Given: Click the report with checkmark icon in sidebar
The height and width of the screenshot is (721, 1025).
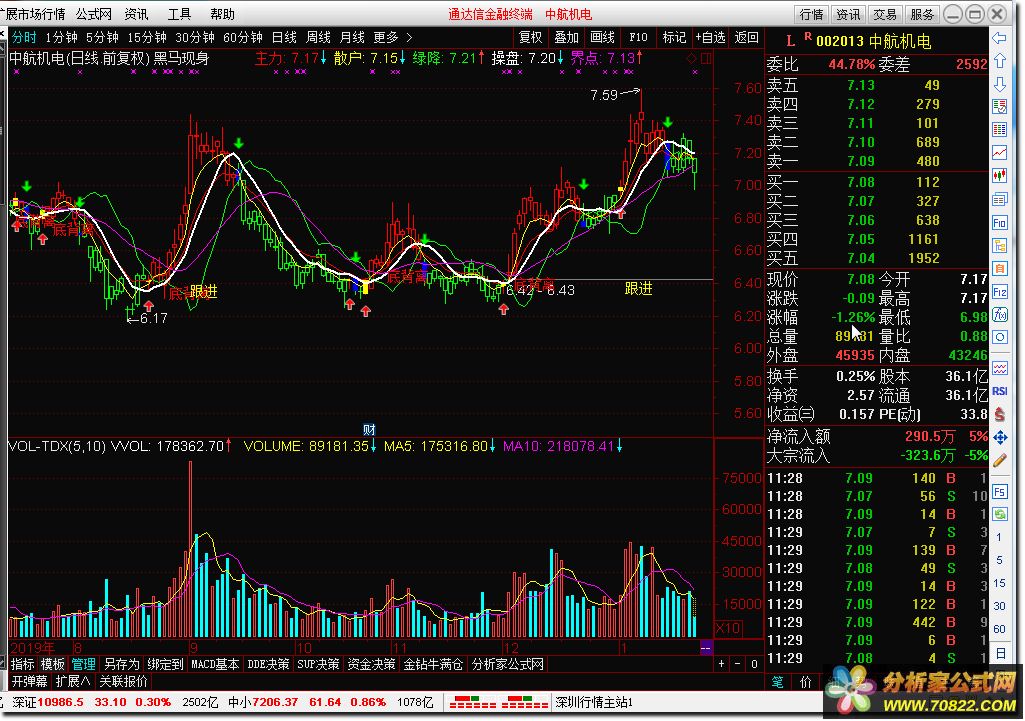Looking at the screenshot, I should click(x=1000, y=106).
